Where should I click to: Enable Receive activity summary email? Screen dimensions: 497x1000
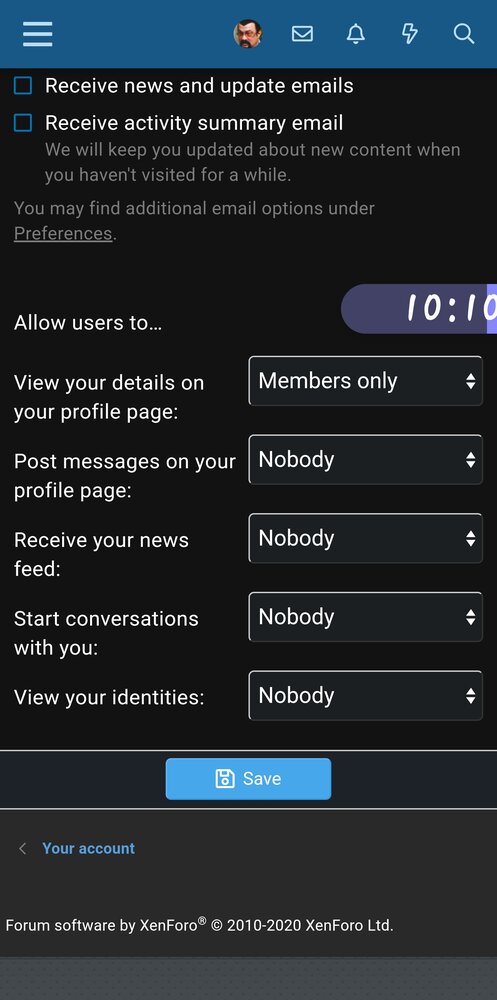point(23,122)
